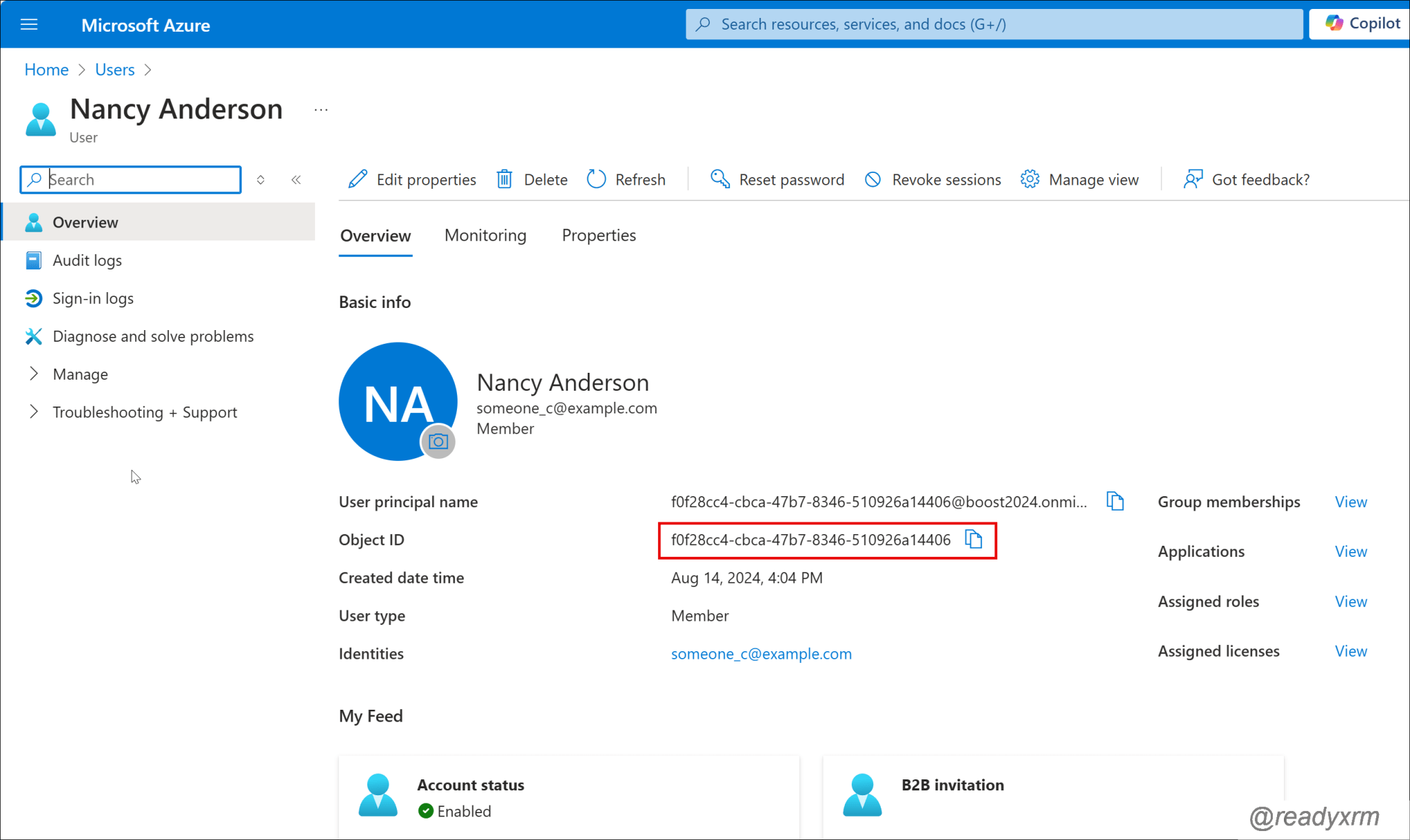Open the Azure portal hamburger menu
1410x840 pixels.
click(x=29, y=24)
